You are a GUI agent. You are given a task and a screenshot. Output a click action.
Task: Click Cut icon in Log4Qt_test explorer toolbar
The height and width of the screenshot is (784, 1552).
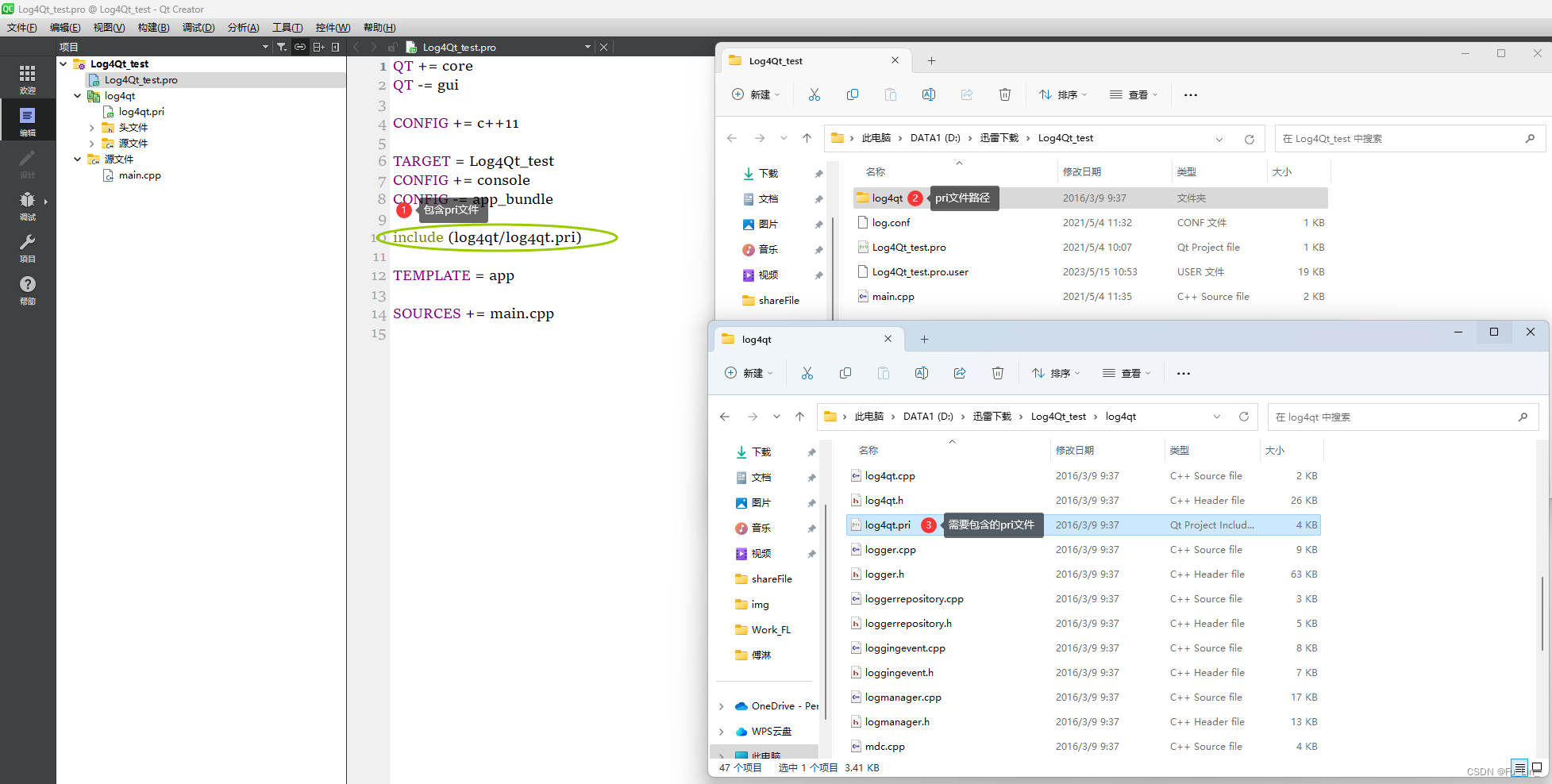tap(815, 94)
